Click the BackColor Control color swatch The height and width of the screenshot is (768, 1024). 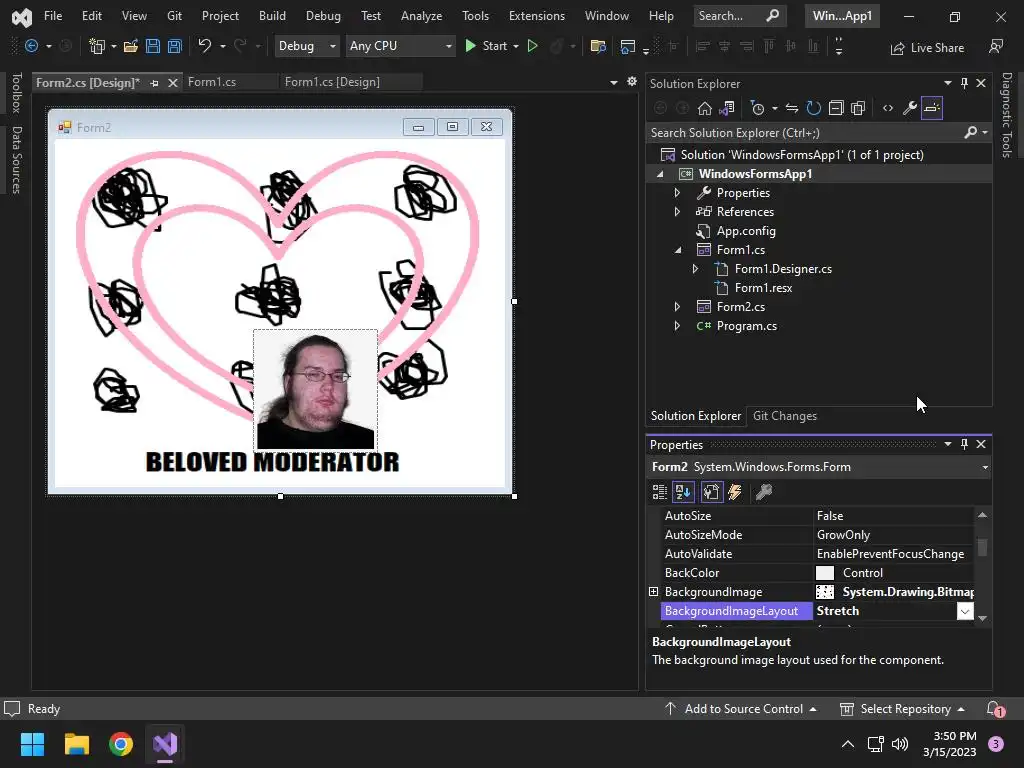(825, 573)
